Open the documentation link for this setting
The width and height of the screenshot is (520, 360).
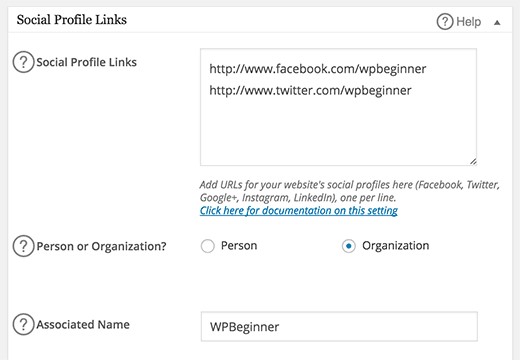click(299, 211)
